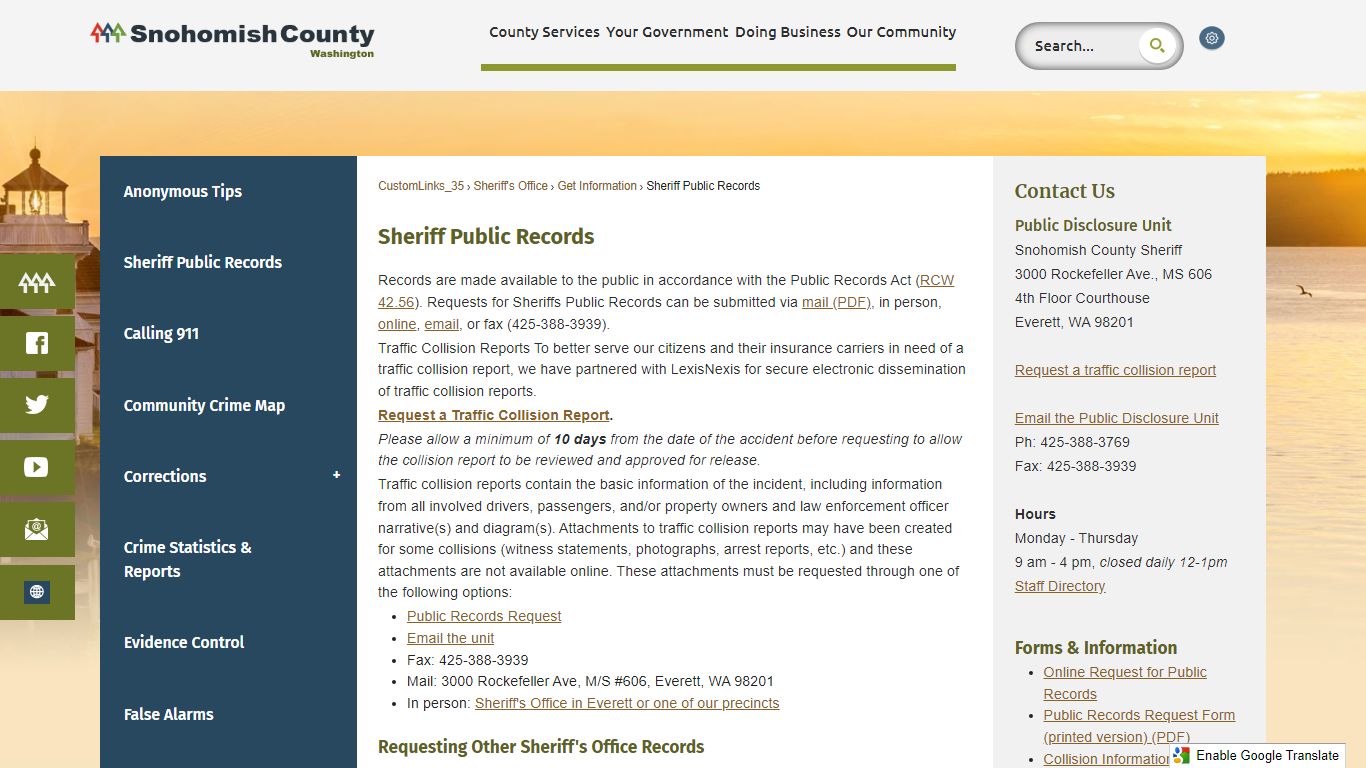
Task: Click Get Information breadcrumb
Action: click(x=597, y=186)
